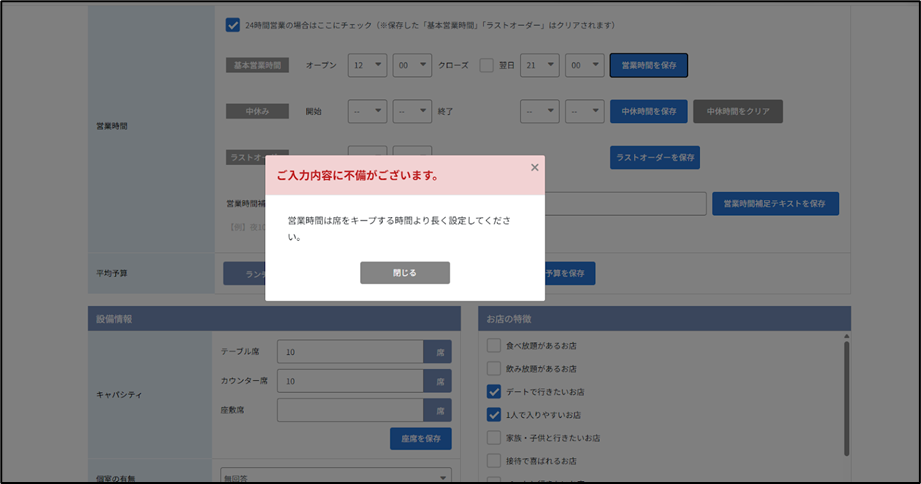This screenshot has width=921, height=484.
Task: Toggle the 24時間営業 checkbox
Action: 233,24
